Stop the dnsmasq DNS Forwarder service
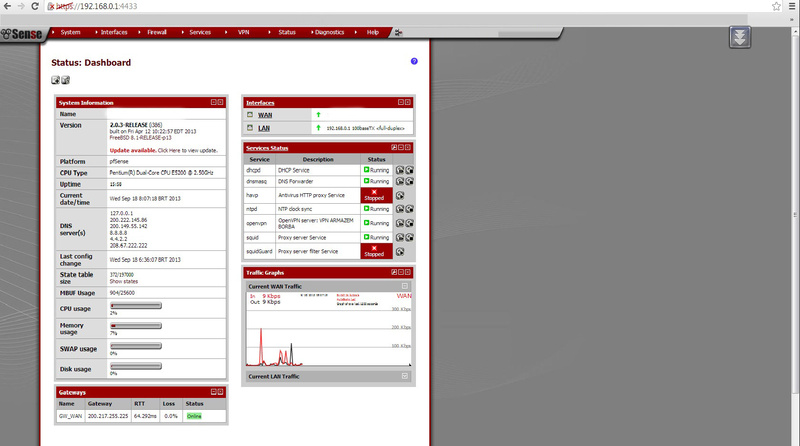 tap(409, 181)
